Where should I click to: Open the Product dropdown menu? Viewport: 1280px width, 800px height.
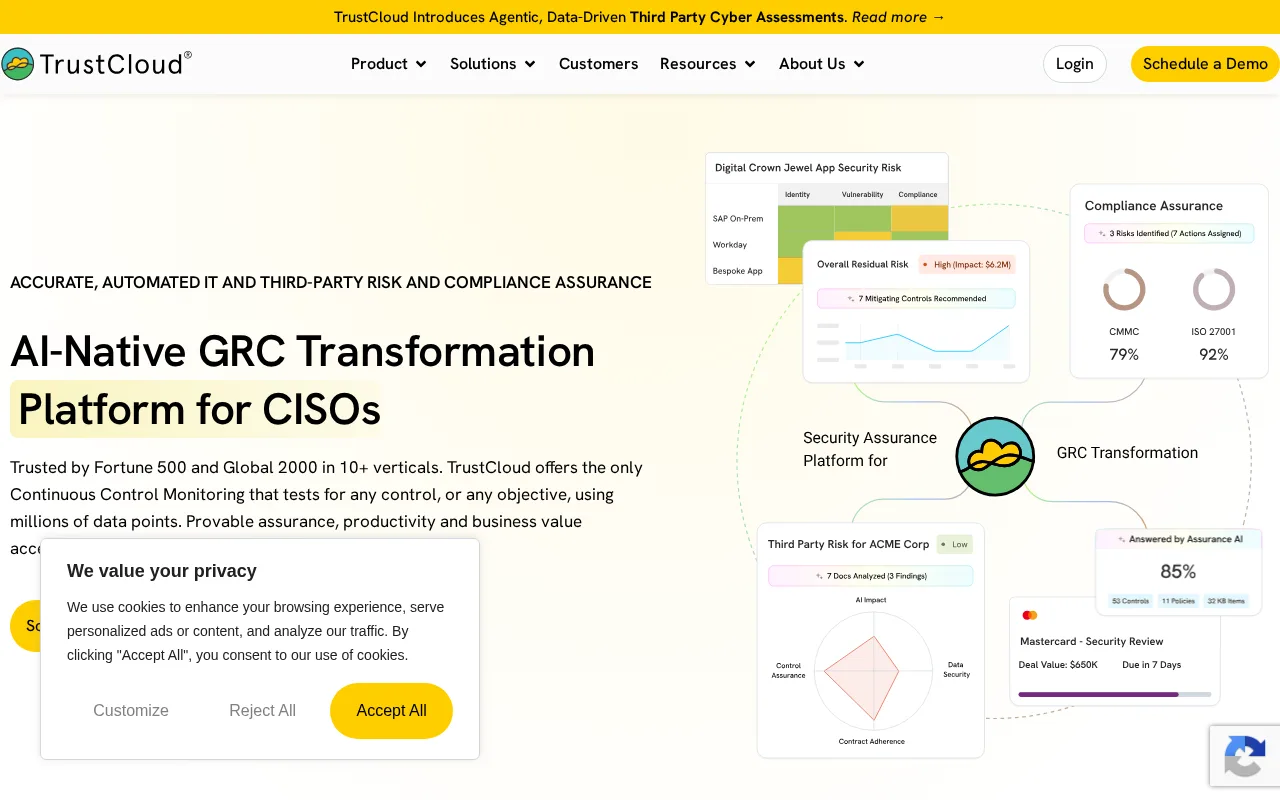click(389, 64)
